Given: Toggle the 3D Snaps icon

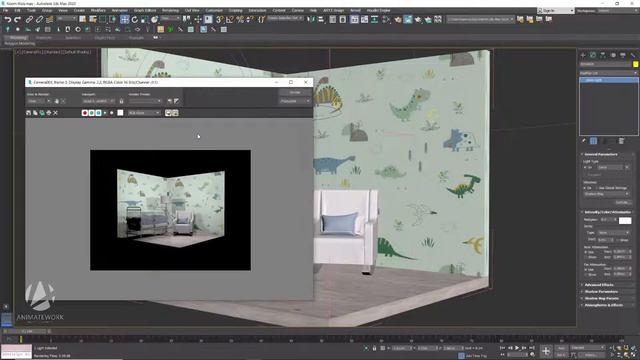Looking at the screenshot, I should click(x=220, y=19).
